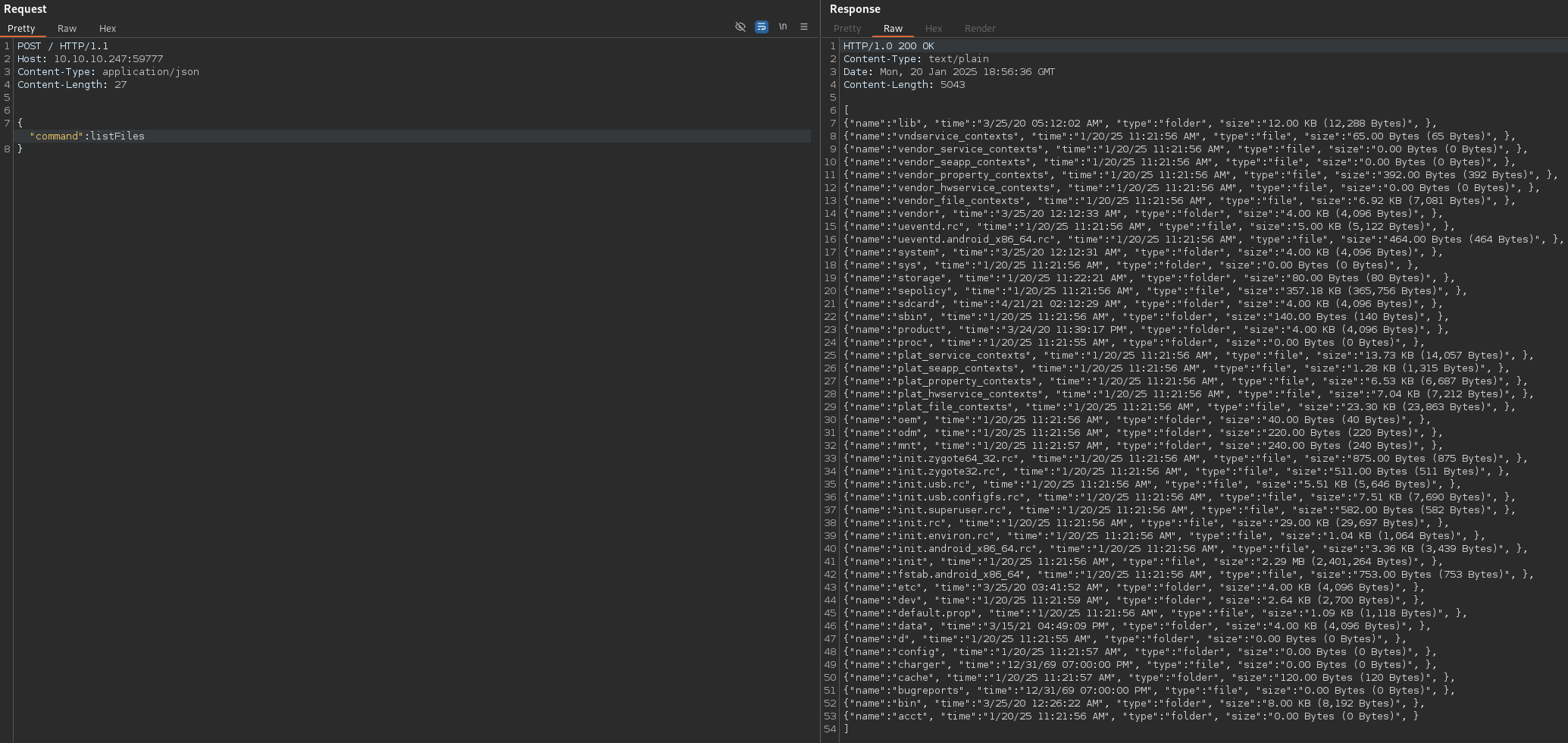Click the "product" folder entry line

point(1147,330)
